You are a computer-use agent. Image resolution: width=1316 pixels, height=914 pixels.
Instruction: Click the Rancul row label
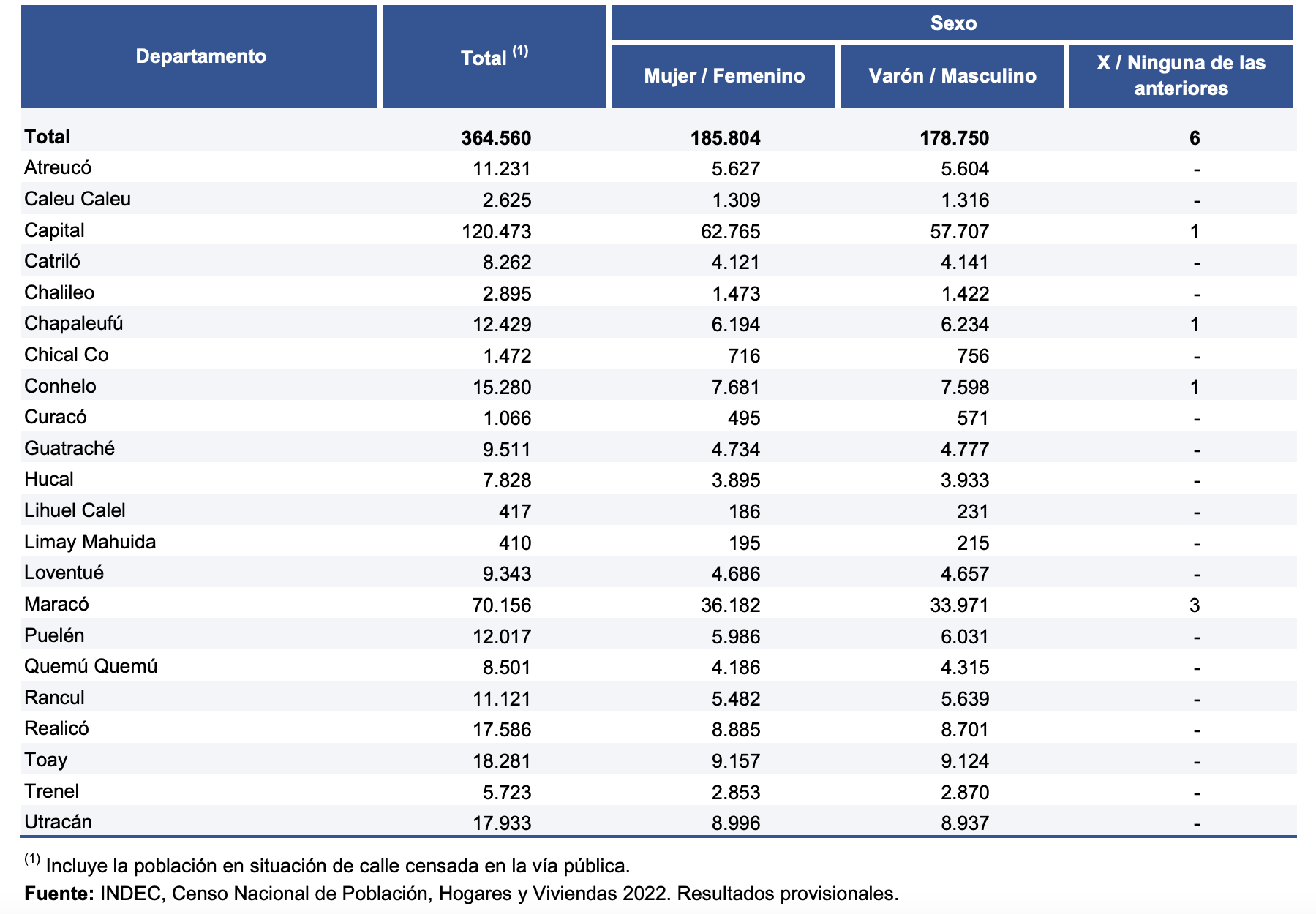point(54,698)
